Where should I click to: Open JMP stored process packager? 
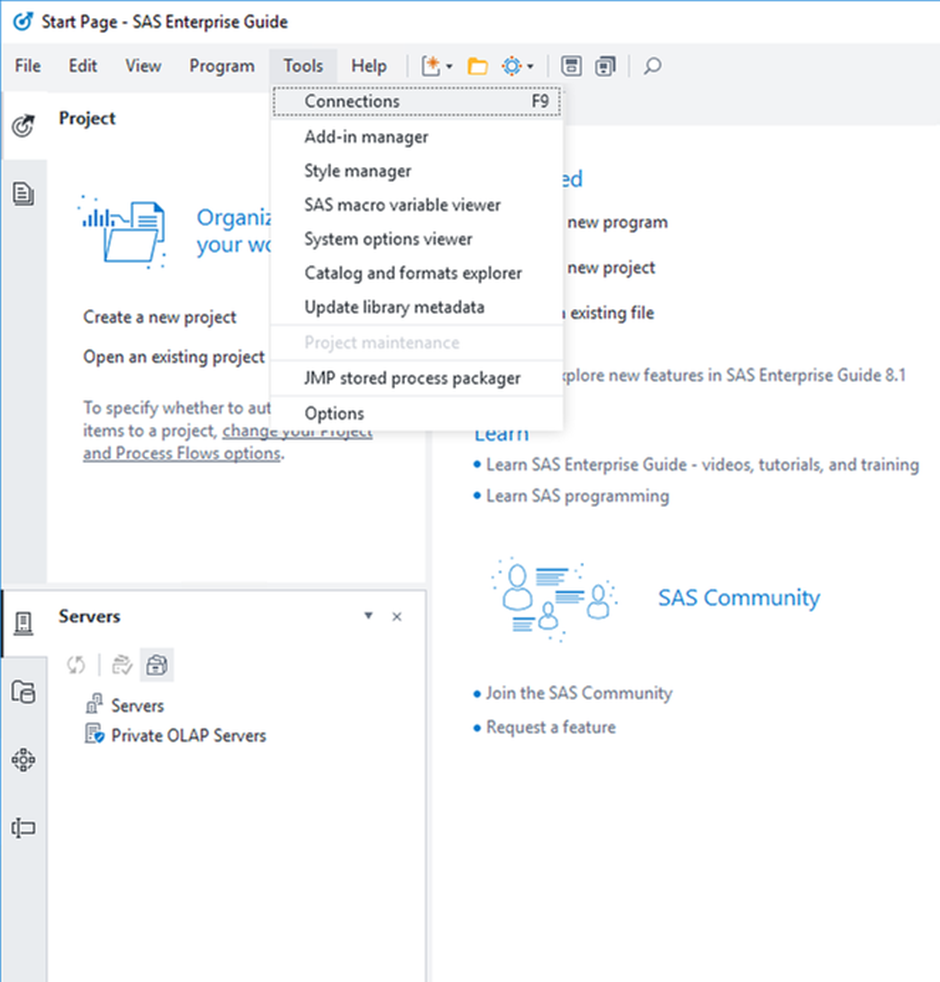[416, 378]
